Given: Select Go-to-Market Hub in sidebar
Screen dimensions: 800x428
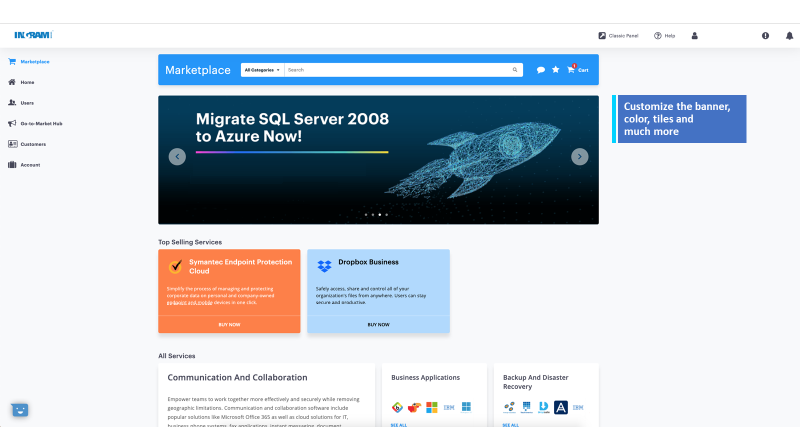Looking at the screenshot, I should 41,123.
